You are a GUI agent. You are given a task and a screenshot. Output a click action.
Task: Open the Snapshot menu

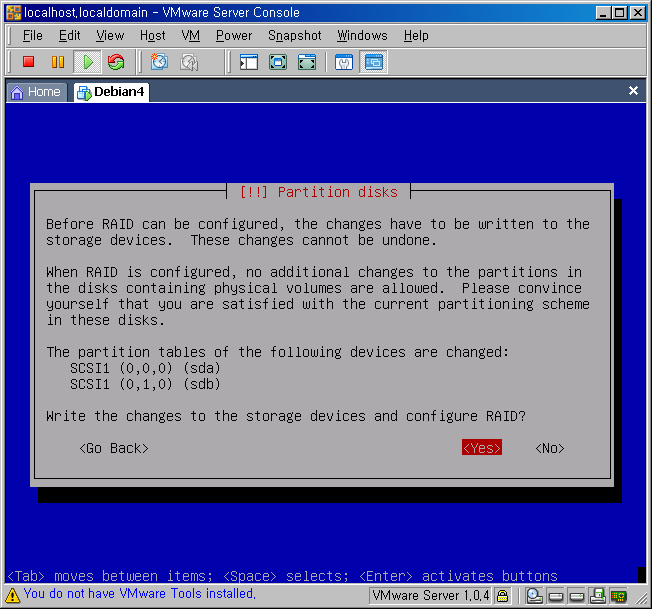pyautogui.click(x=295, y=35)
